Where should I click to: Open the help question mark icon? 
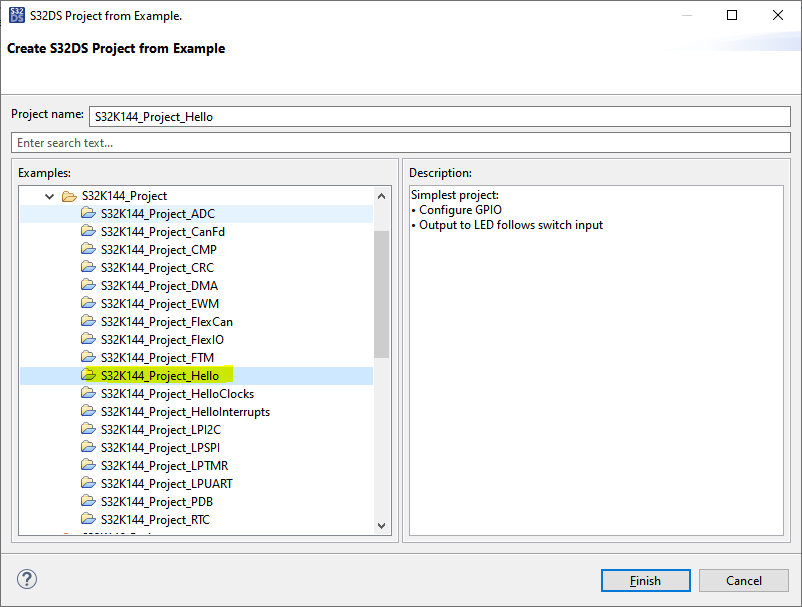(x=27, y=579)
